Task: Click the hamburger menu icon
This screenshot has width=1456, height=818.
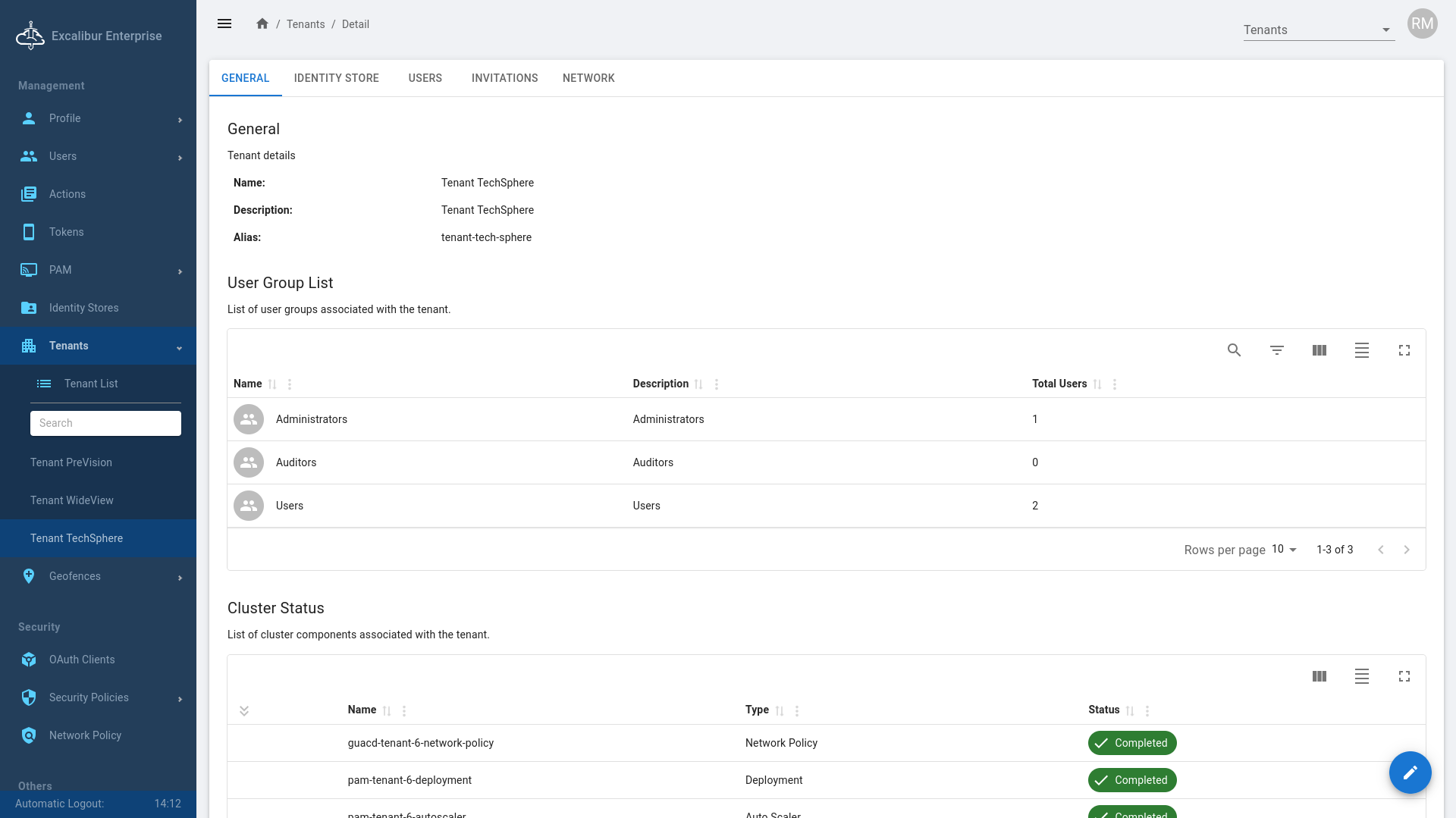Action: pos(224,24)
